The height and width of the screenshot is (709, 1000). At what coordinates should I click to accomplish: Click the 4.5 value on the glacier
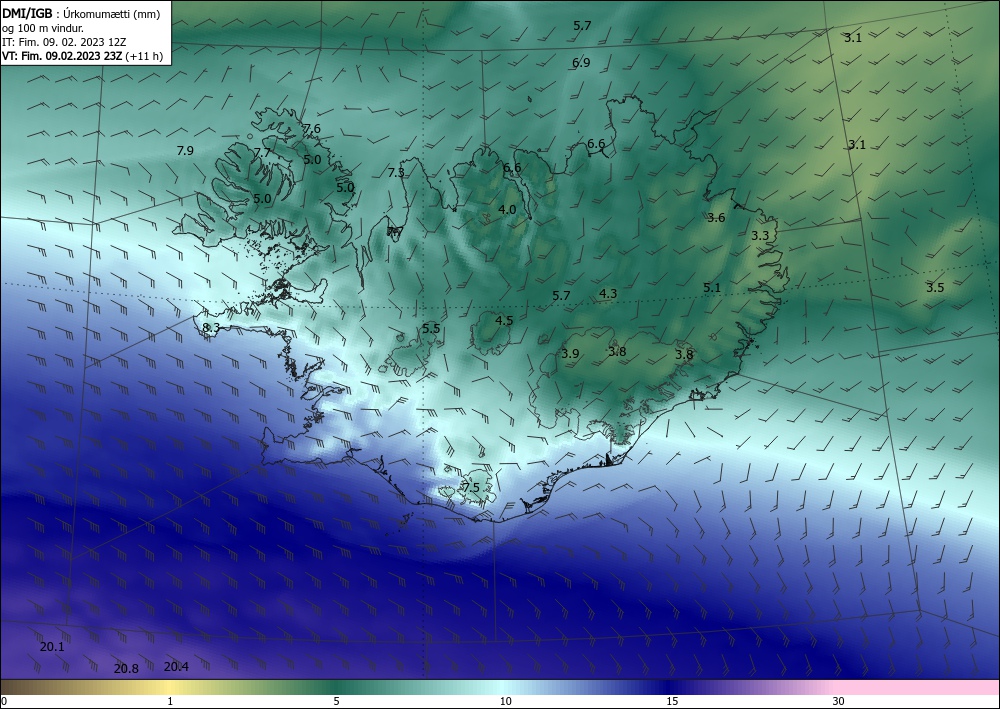click(x=504, y=320)
